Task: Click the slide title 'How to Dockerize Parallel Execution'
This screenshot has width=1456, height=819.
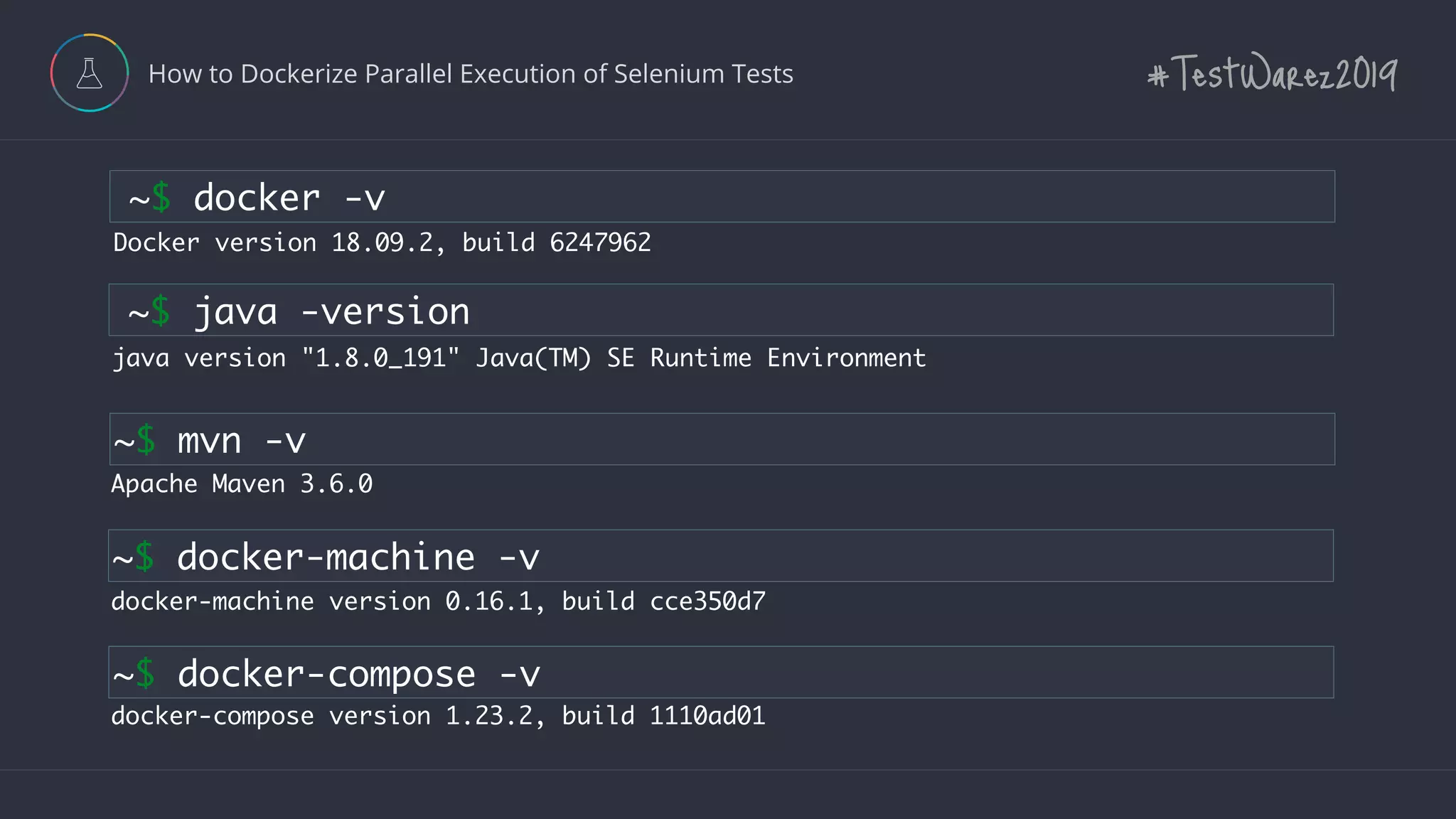Action: click(471, 74)
